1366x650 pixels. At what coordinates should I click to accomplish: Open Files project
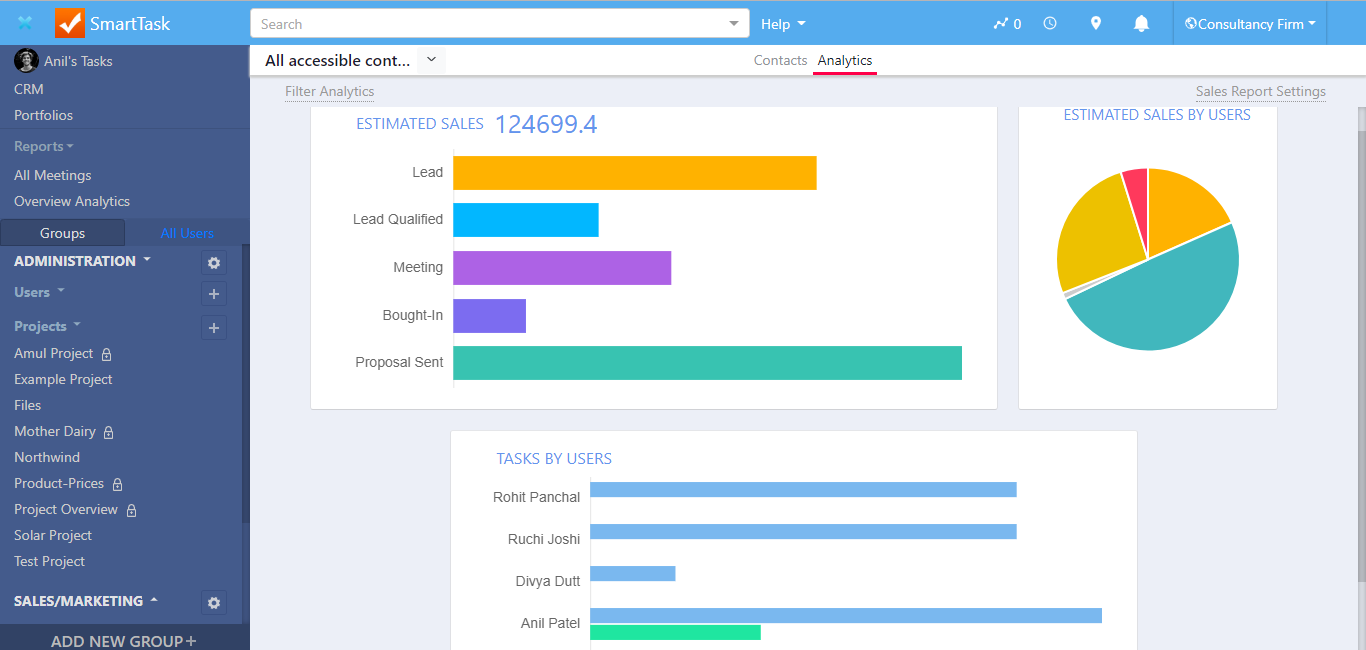(x=28, y=405)
